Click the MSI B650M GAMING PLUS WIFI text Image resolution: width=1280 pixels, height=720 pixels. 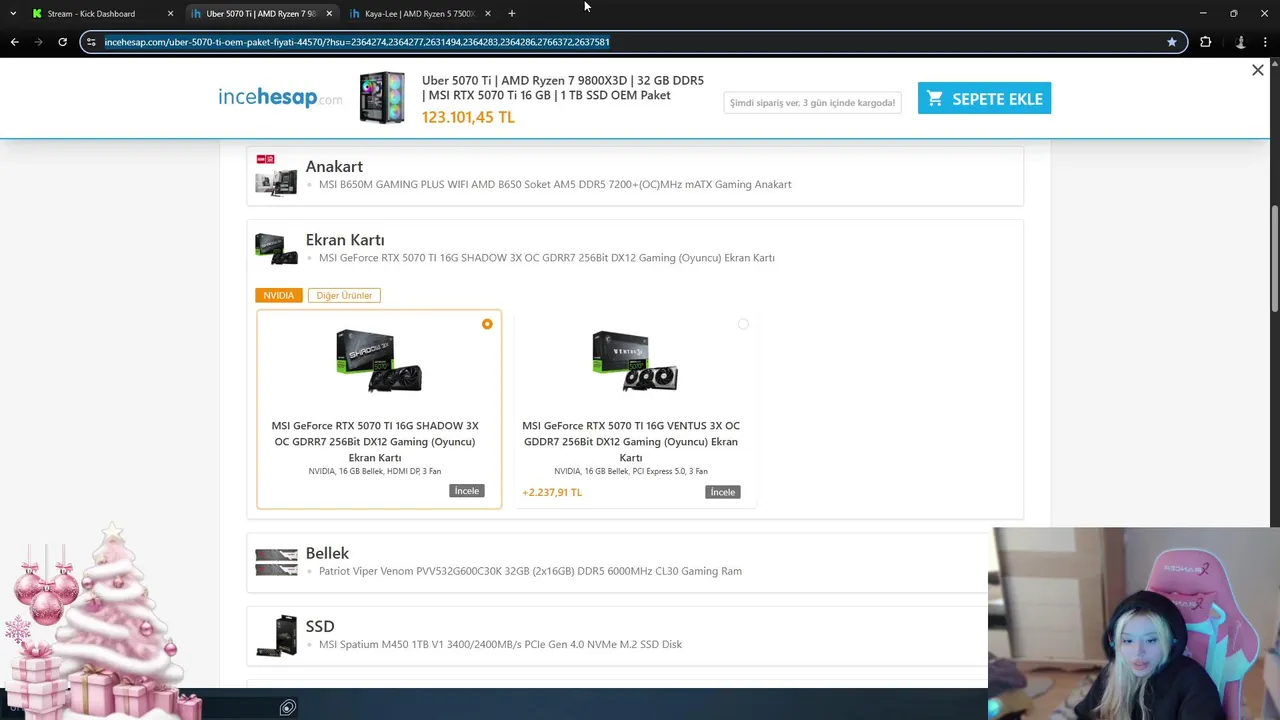point(555,184)
